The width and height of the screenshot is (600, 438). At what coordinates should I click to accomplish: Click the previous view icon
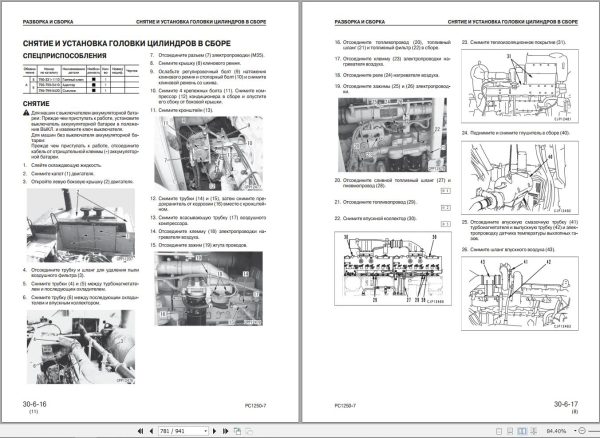237,431
